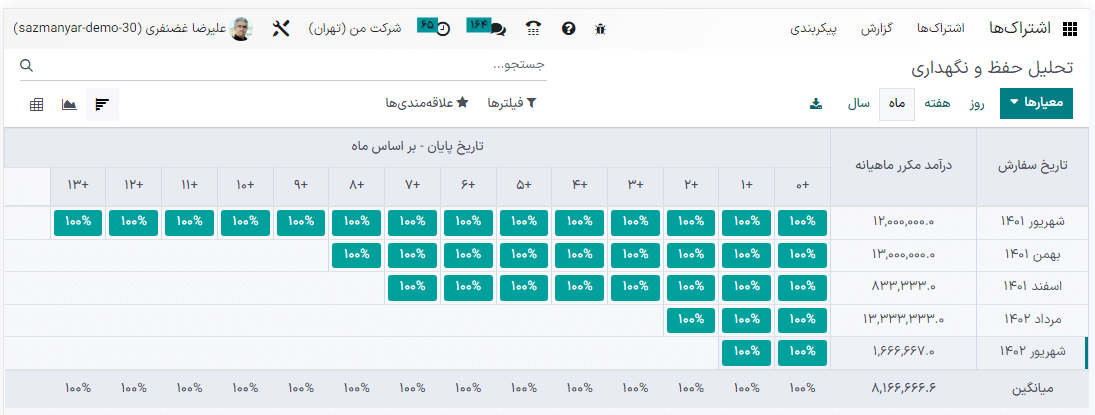Select the سال (year) interval
This screenshot has height=415, width=1095.
coord(858,103)
